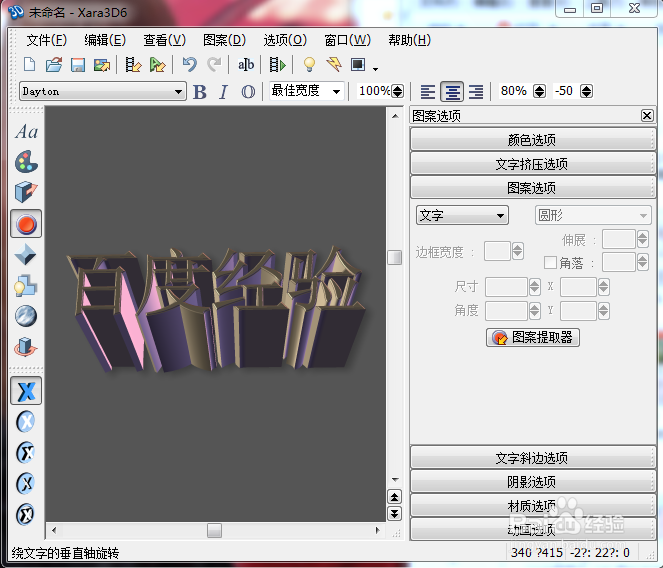The image size is (663, 568).
Task: Click the 图案选项 panel header button
Action: [532, 188]
